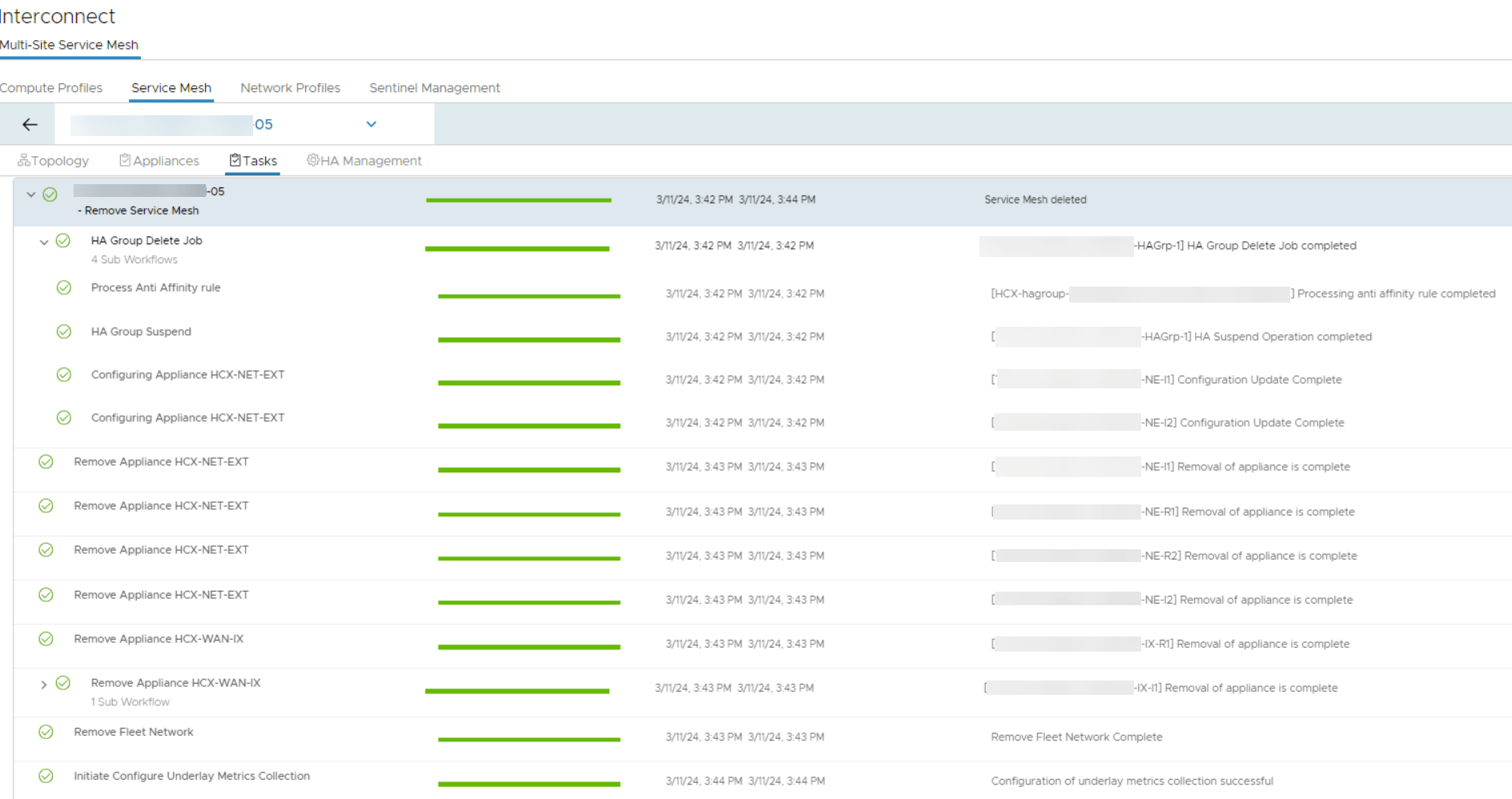The image size is (1512, 799).
Task: Click the Topology view icon
Action: [x=23, y=160]
